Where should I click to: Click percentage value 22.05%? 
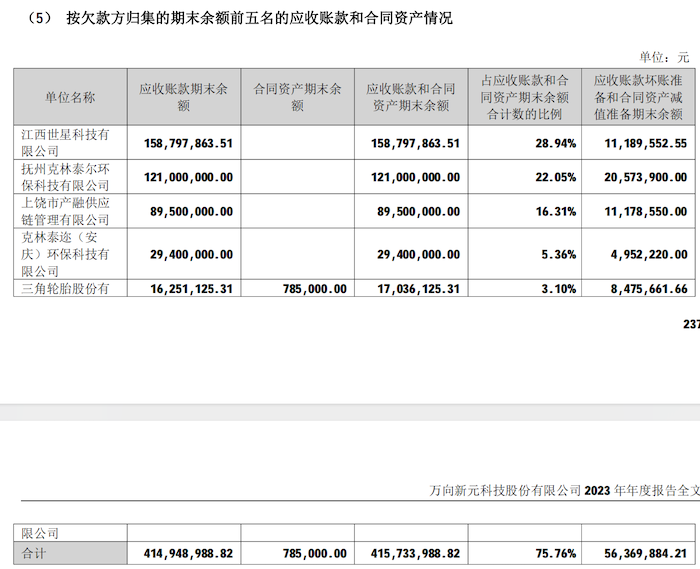point(556,178)
